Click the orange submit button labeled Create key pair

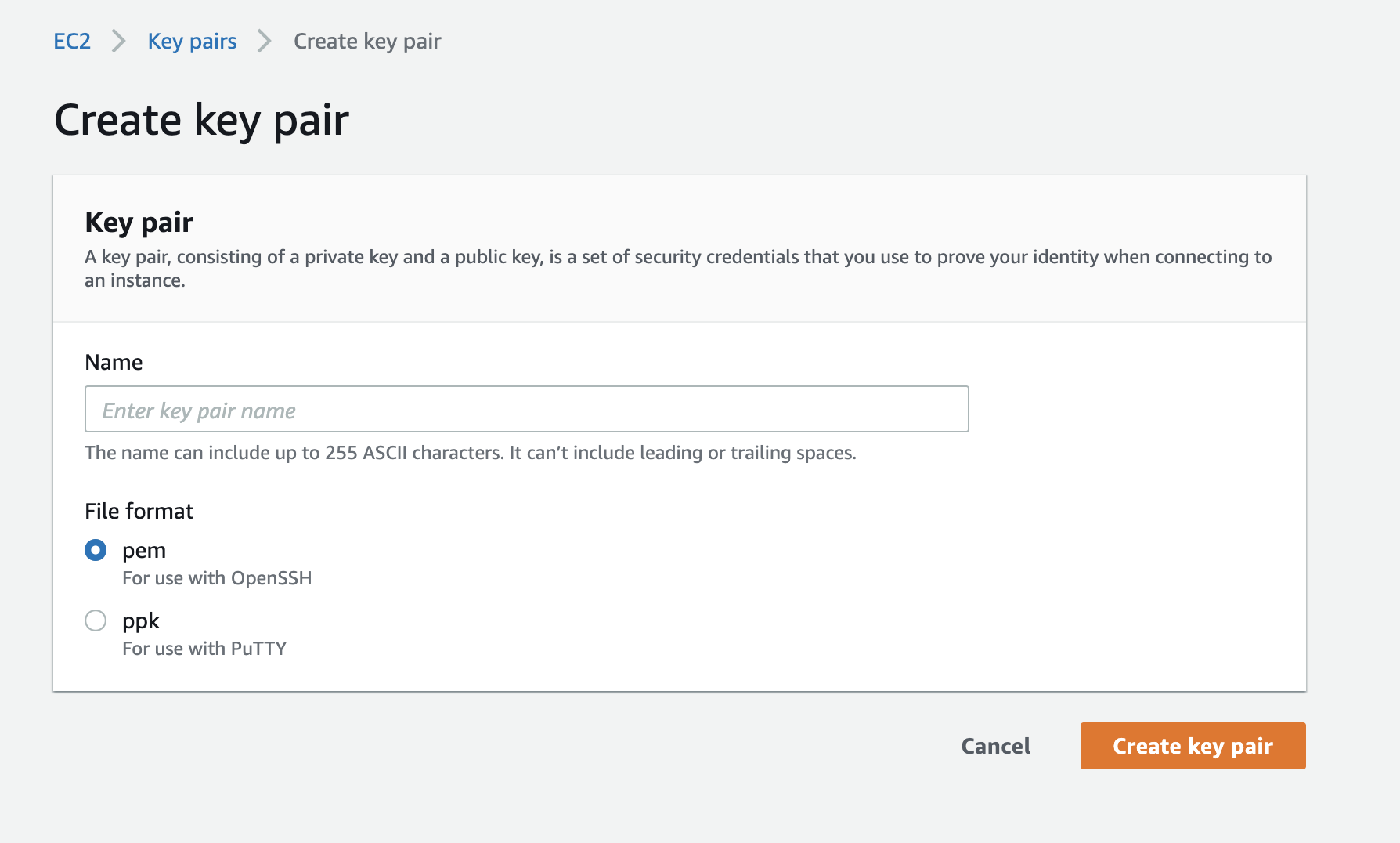click(1192, 746)
